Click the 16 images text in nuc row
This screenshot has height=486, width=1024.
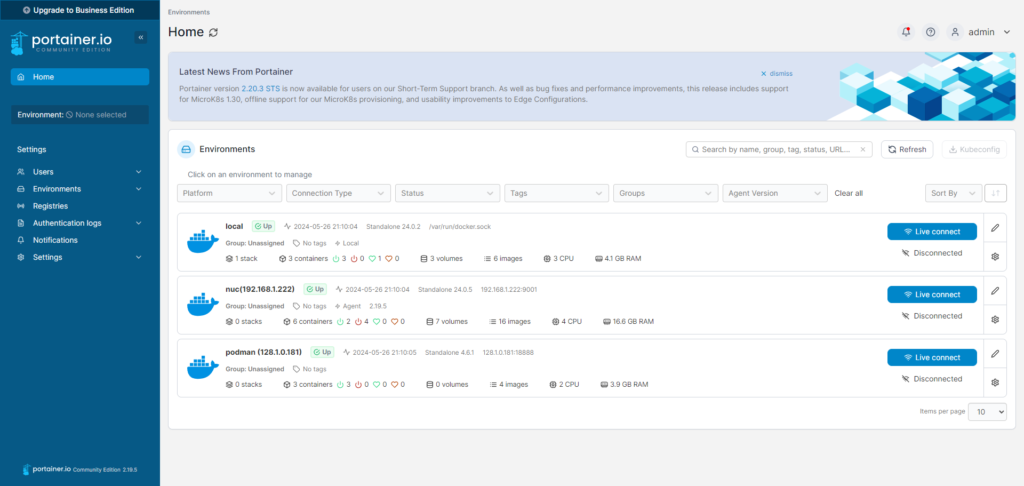click(515, 321)
